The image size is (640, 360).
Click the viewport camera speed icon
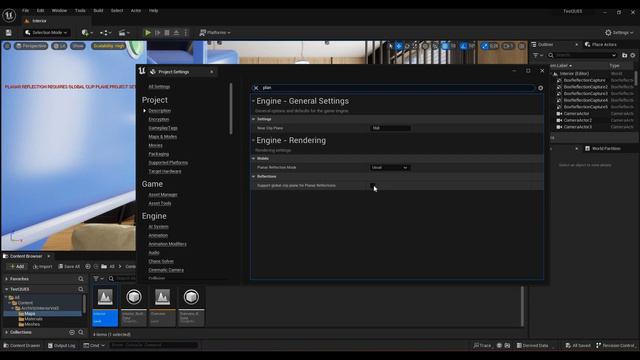507,46
